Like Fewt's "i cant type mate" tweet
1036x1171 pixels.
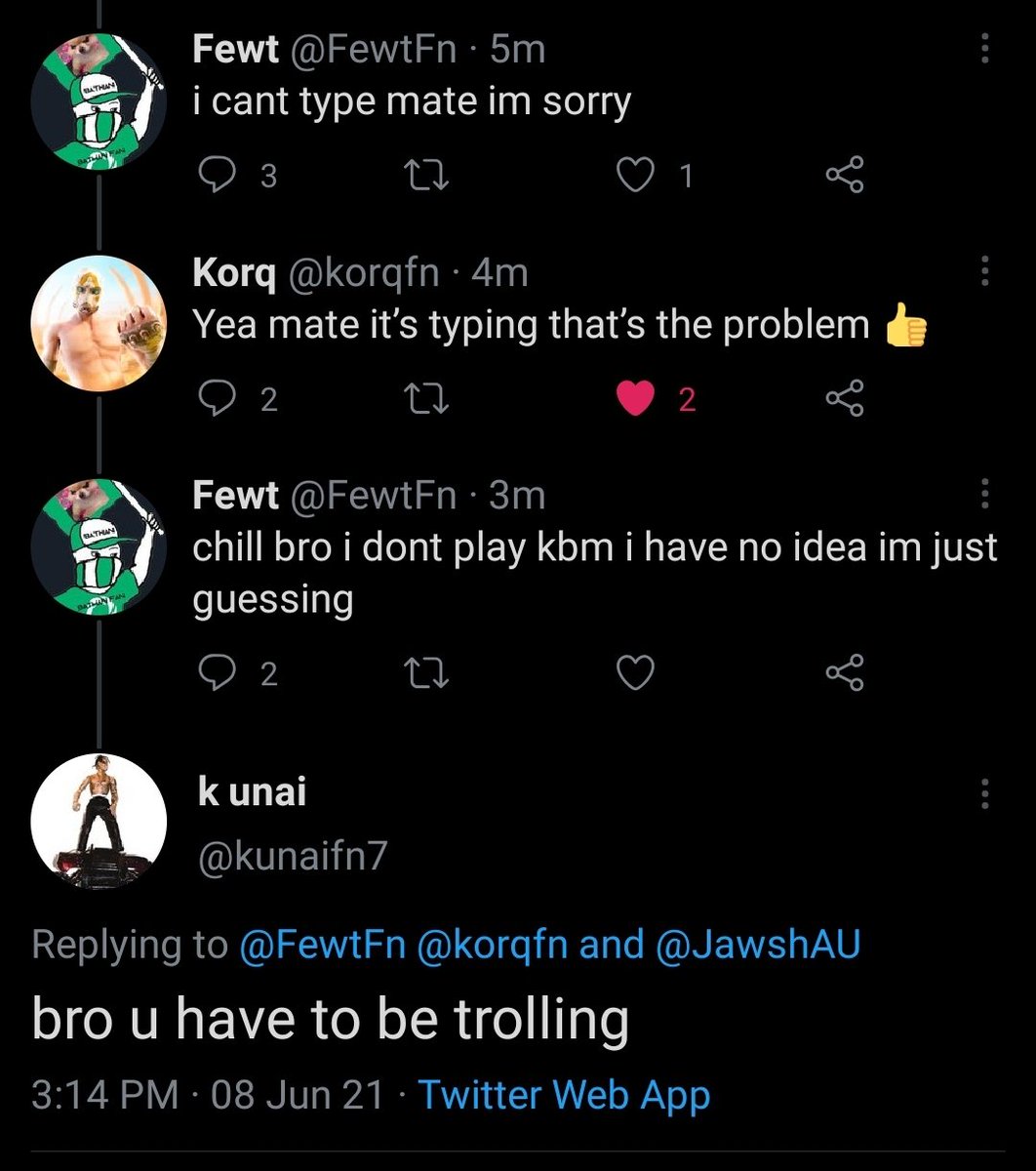tap(635, 176)
